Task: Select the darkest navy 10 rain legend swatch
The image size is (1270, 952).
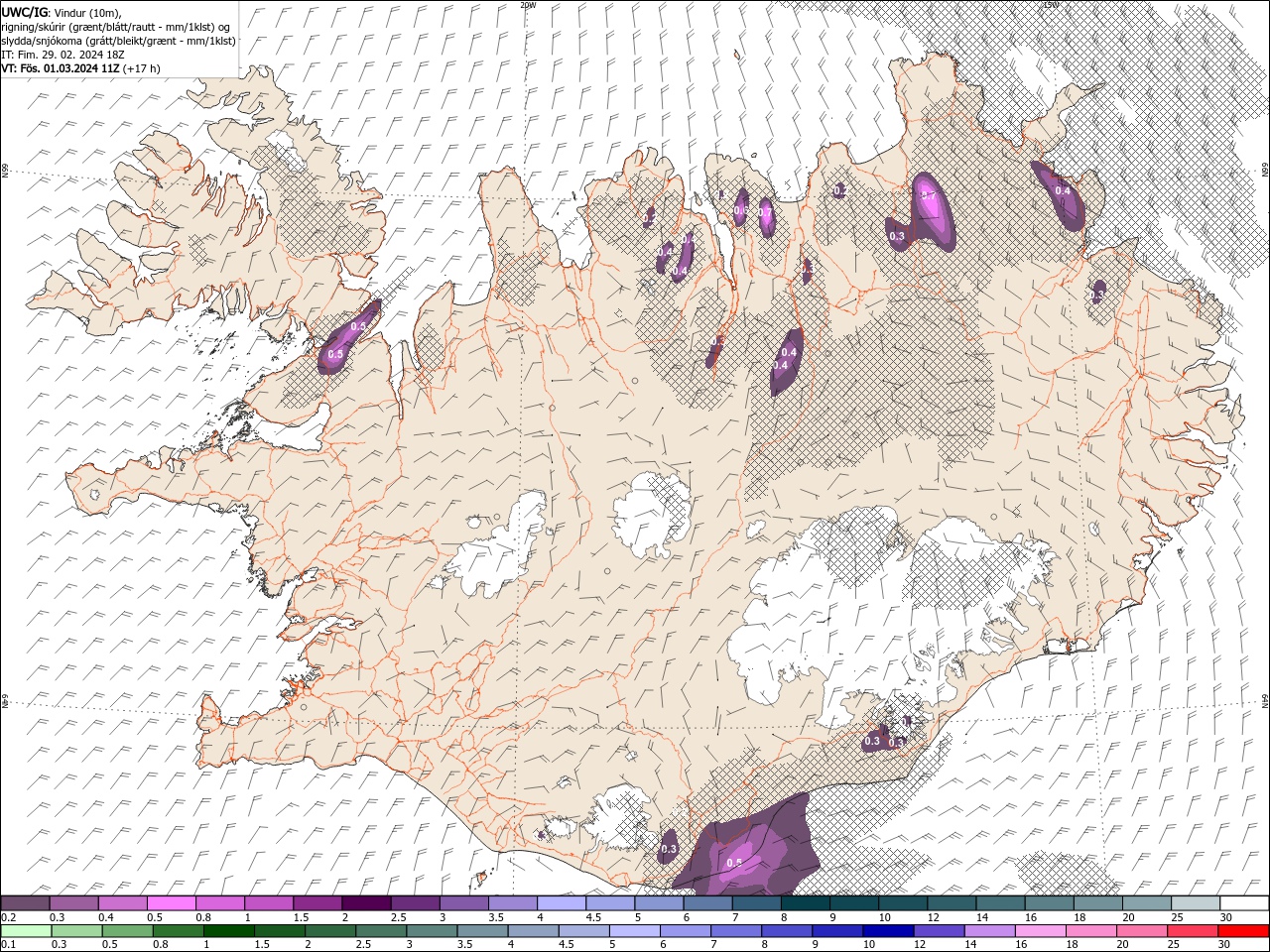Action: (x=888, y=931)
